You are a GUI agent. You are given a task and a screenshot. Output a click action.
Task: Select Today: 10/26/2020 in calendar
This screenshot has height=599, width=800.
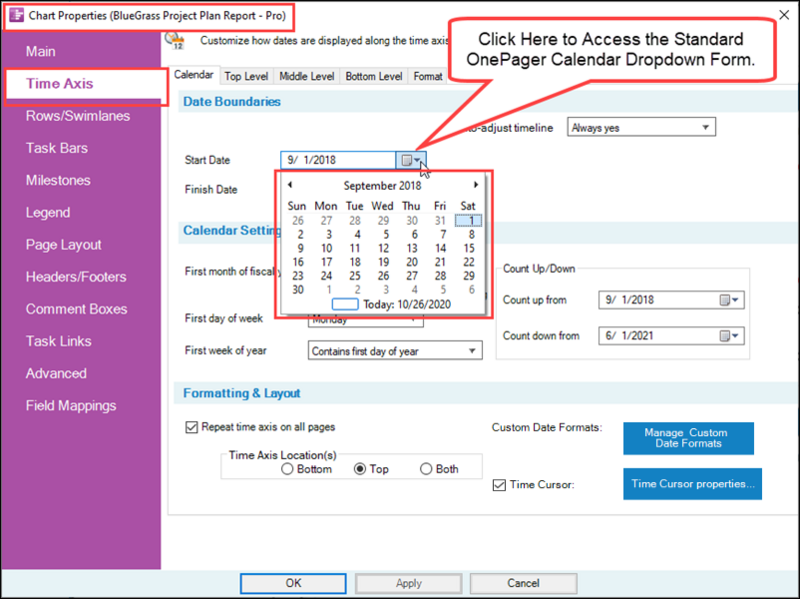pos(391,305)
